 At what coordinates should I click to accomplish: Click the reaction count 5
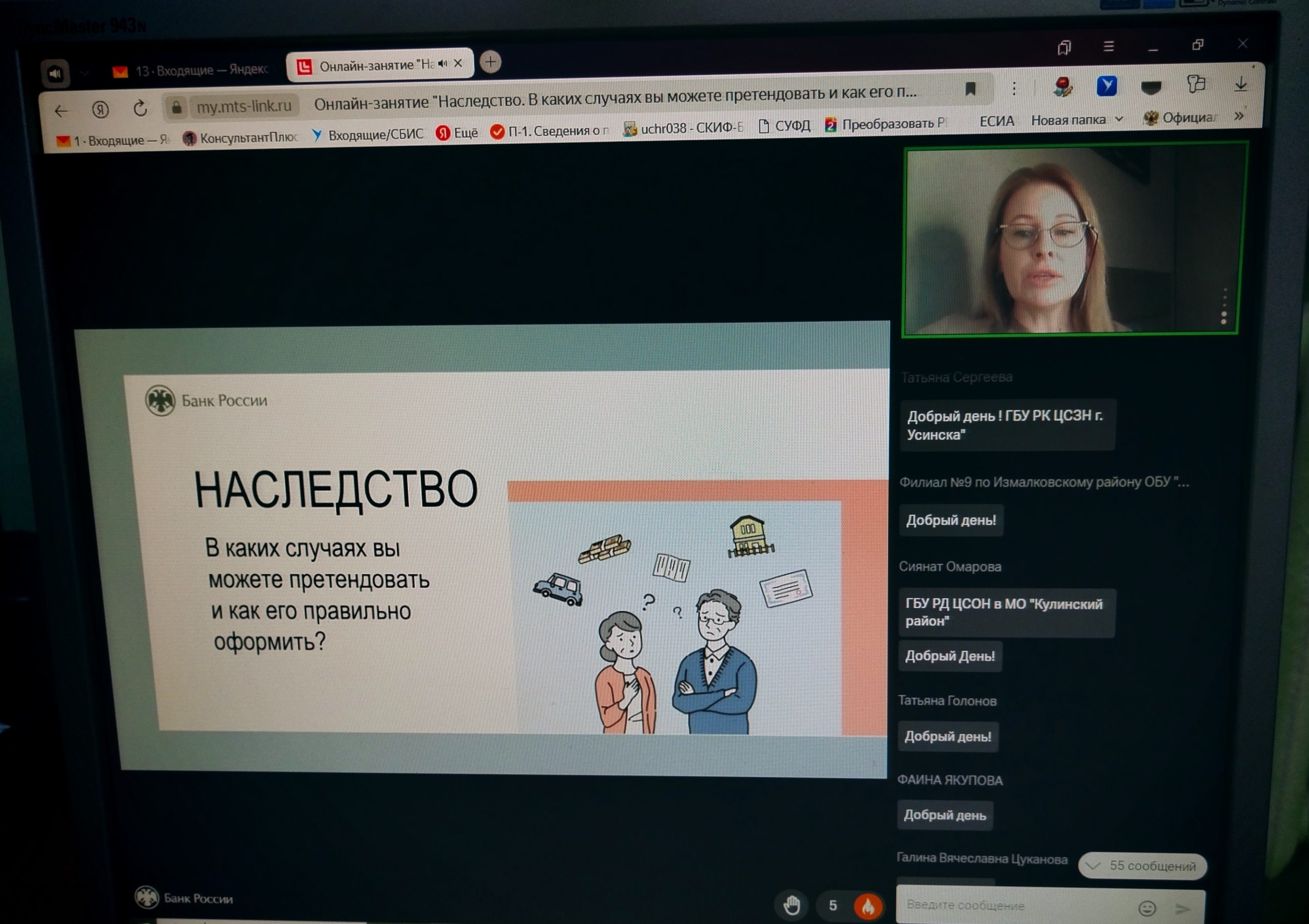click(x=832, y=905)
